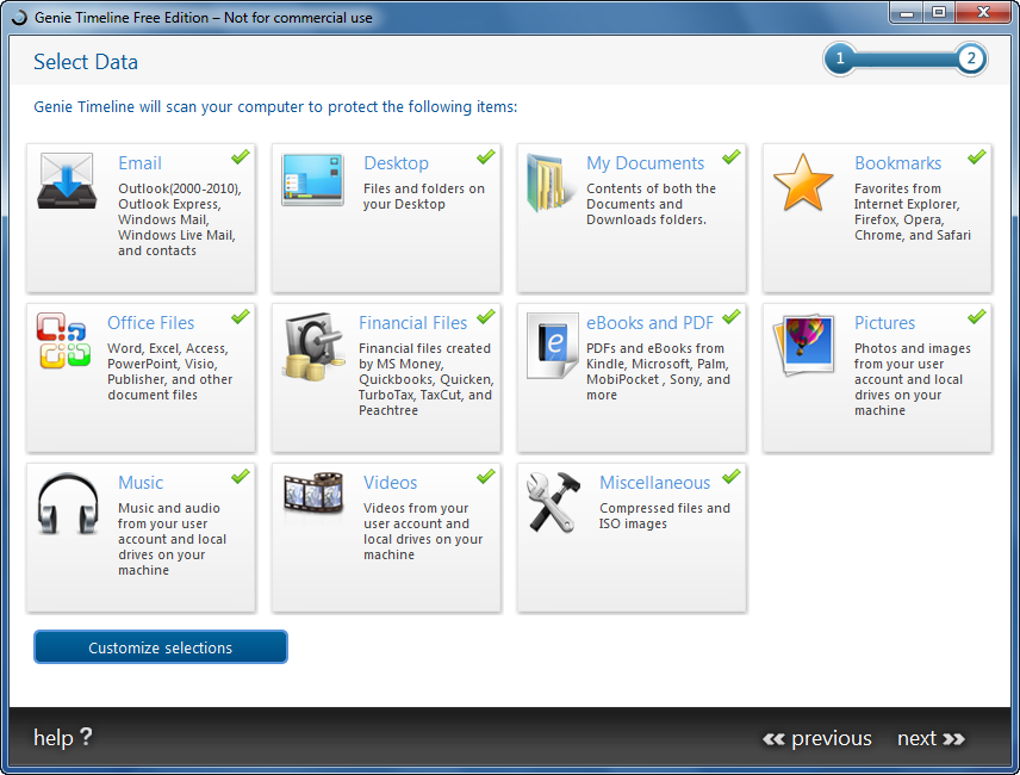Click the Miscellaneous wrench and hammer icon
The height and width of the screenshot is (775, 1020).
[554, 502]
